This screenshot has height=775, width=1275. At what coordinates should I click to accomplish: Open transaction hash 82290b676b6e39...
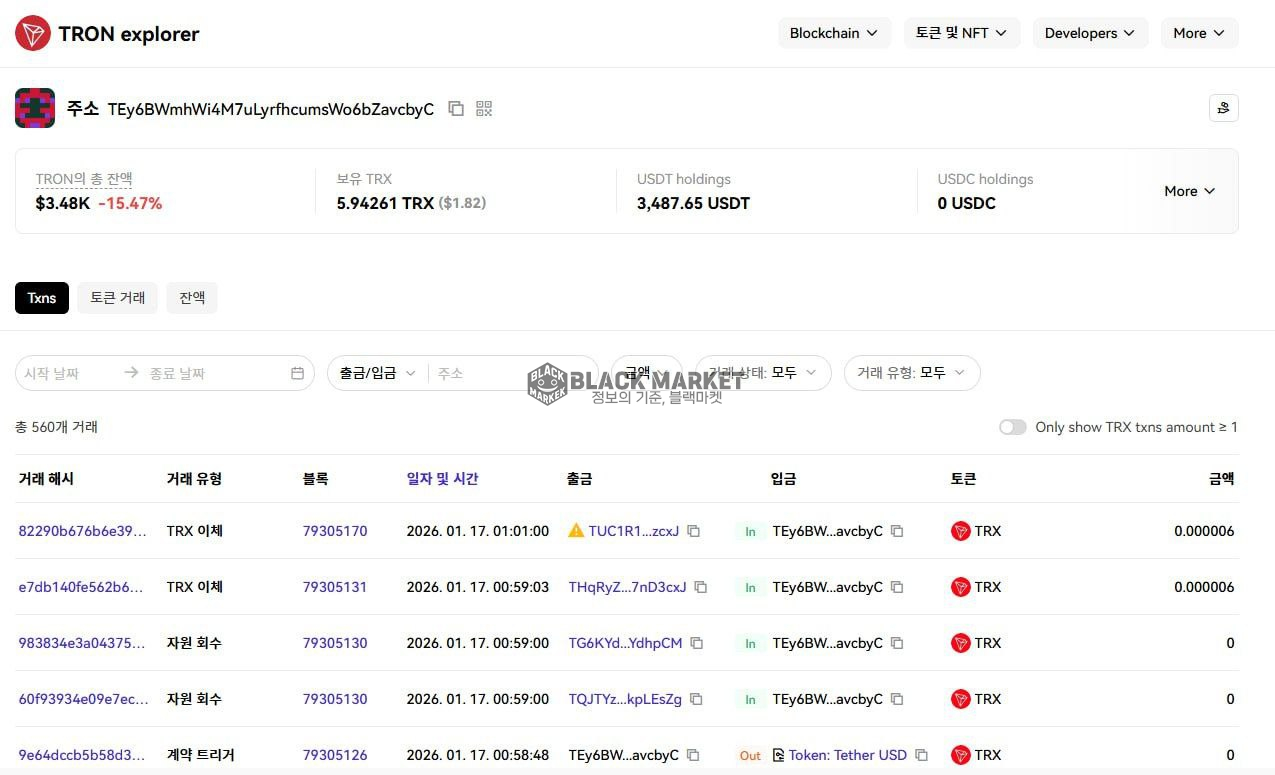tap(82, 531)
